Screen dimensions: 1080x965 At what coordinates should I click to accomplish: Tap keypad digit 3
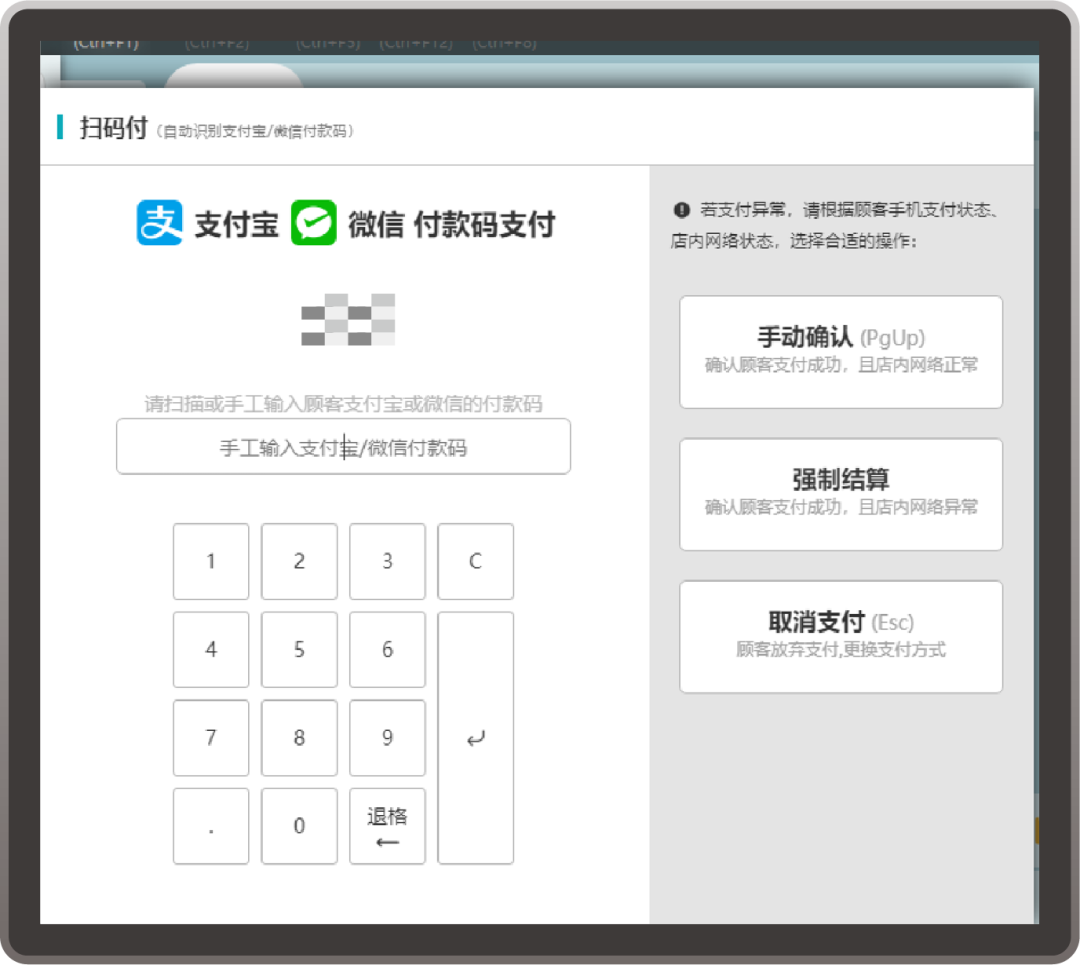(x=387, y=561)
